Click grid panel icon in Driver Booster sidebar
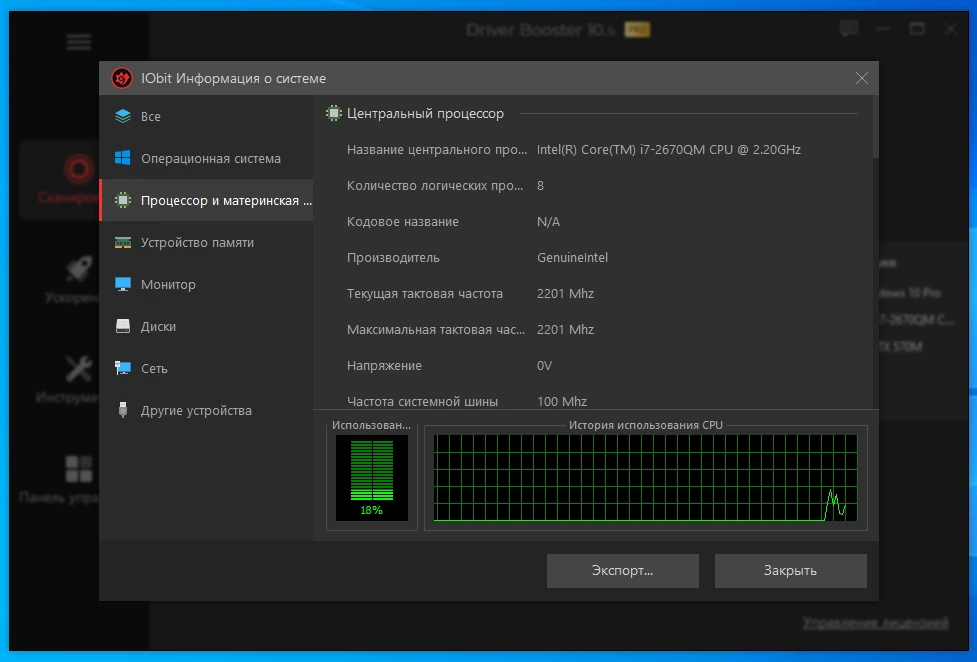This screenshot has width=977, height=662. click(x=79, y=469)
